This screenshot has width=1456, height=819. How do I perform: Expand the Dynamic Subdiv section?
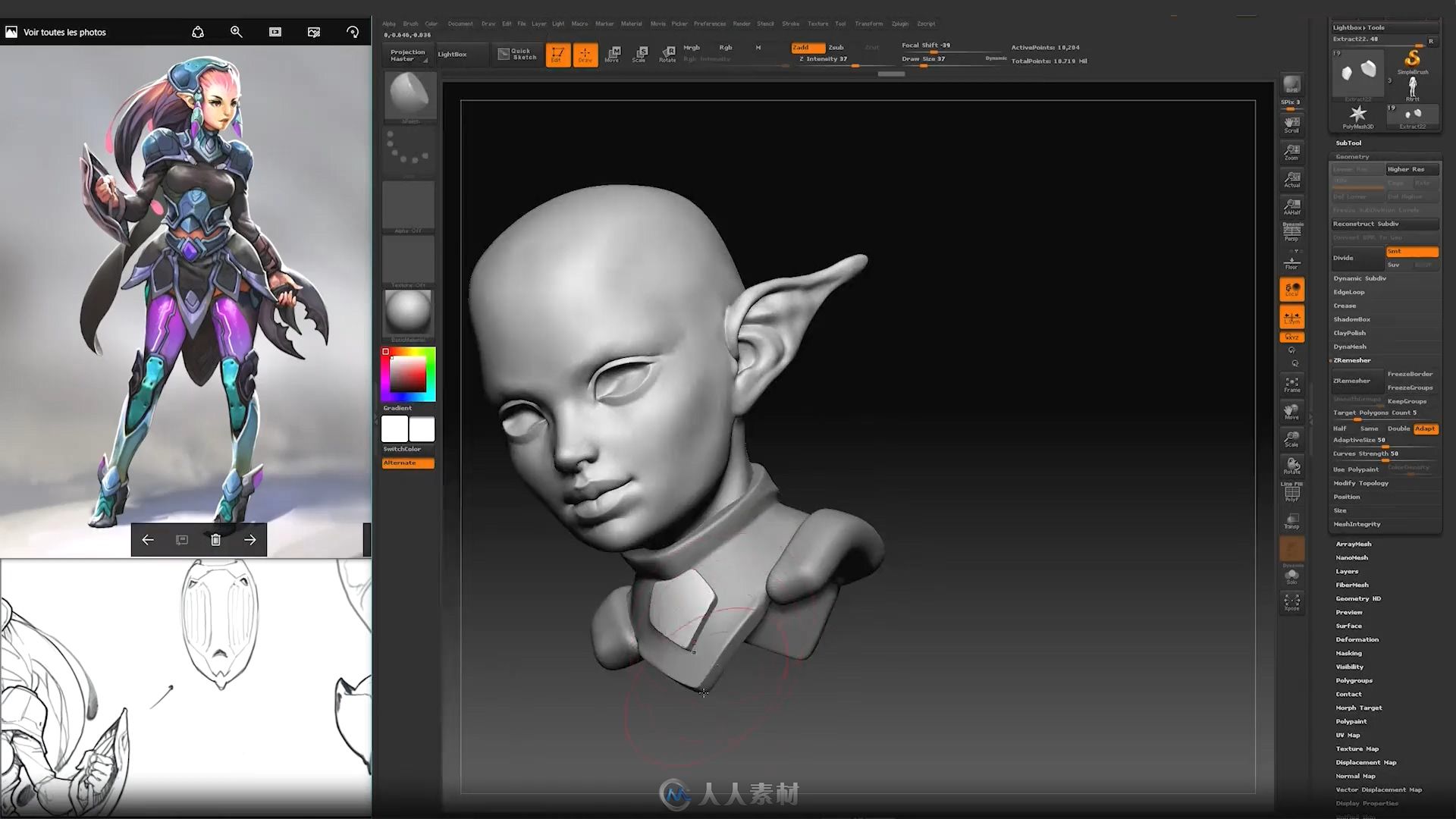pyautogui.click(x=1360, y=278)
